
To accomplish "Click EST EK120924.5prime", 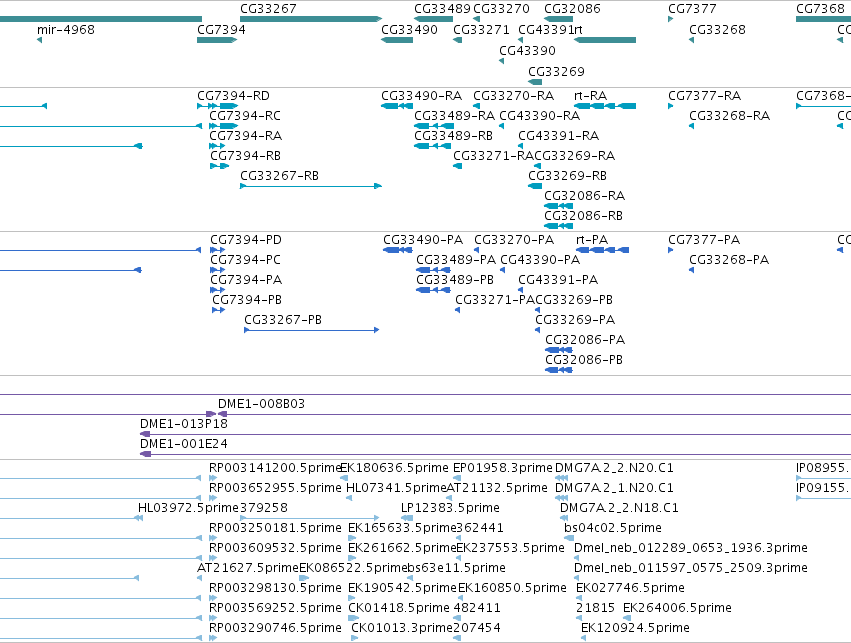I will click(x=636, y=628).
